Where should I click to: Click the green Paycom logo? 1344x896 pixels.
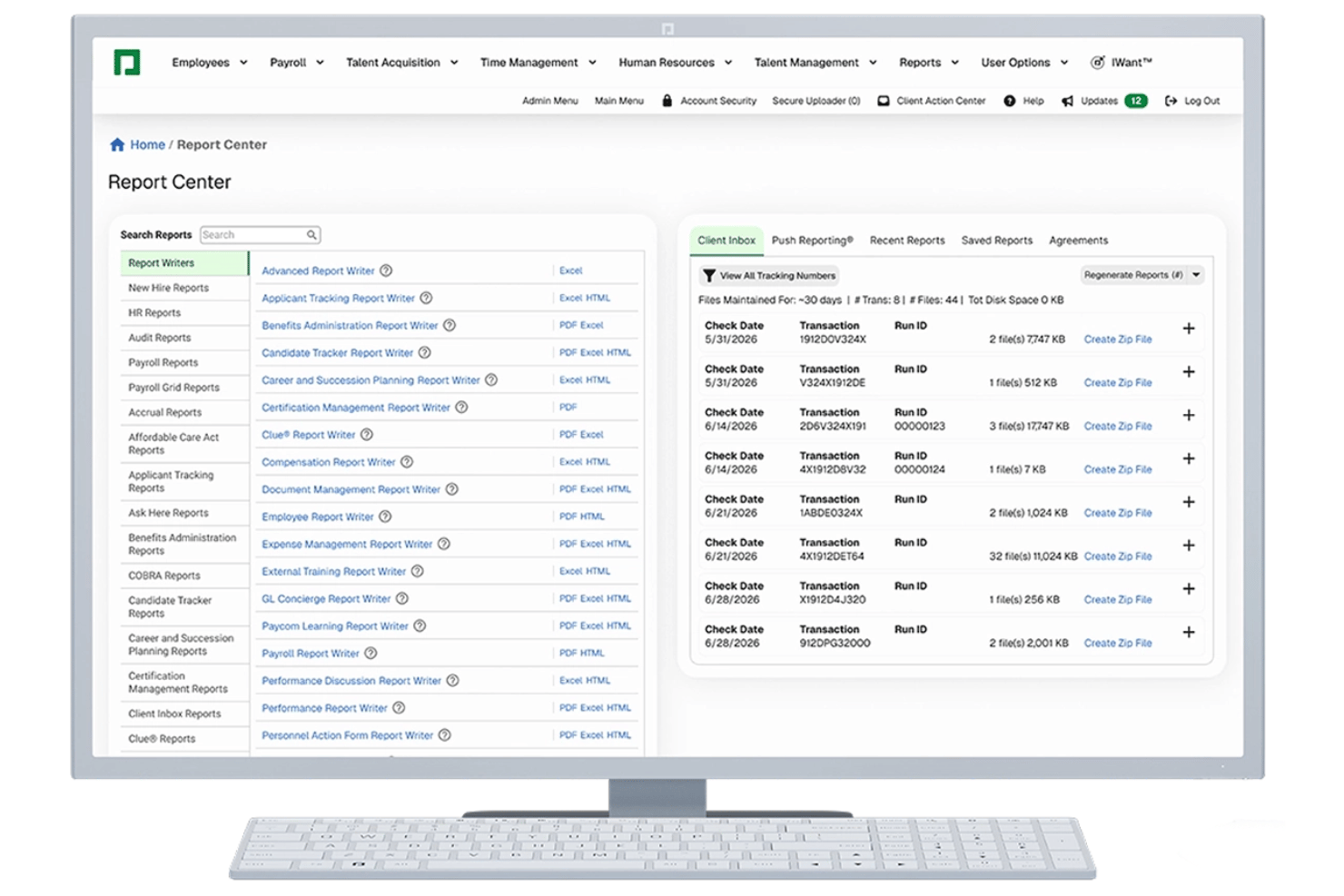click(126, 63)
